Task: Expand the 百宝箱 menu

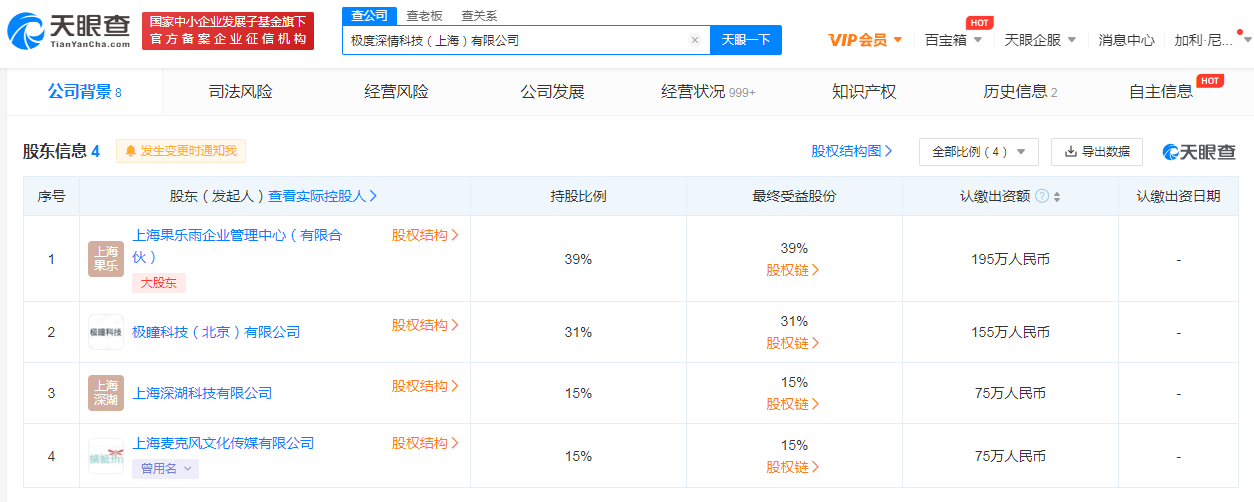Action: 953,40
